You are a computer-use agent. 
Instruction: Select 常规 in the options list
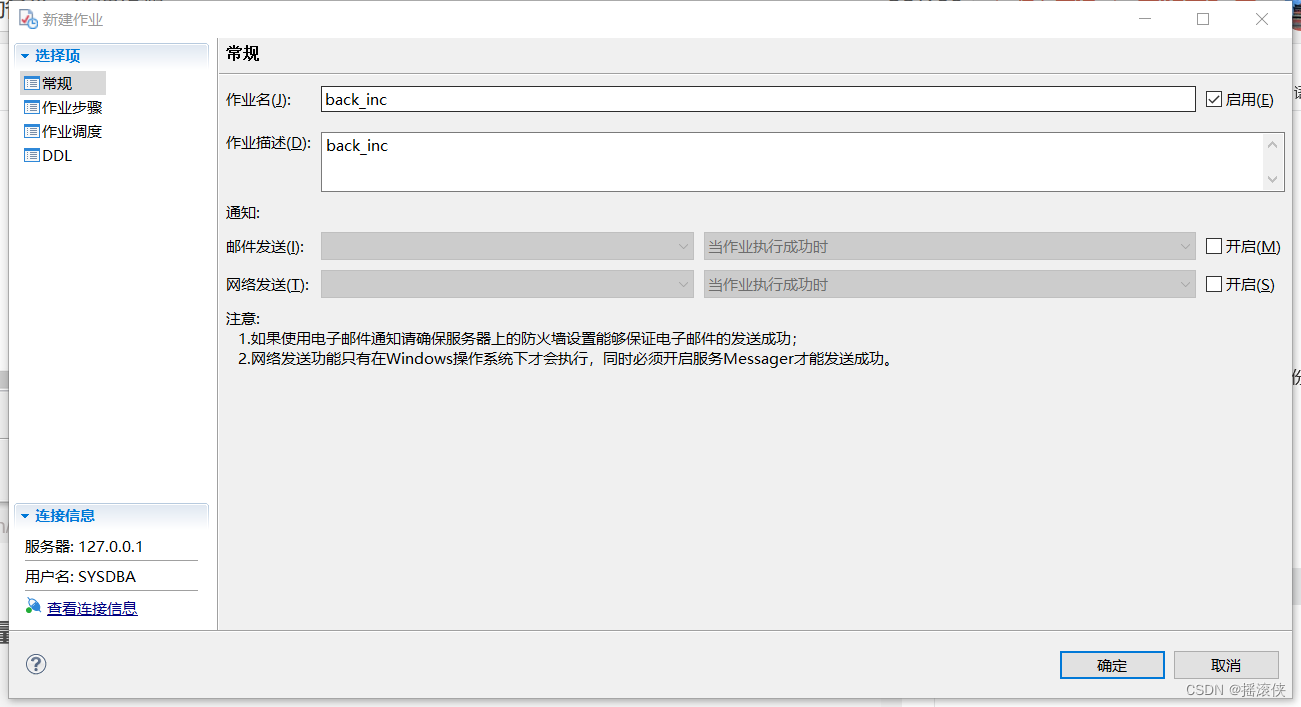point(57,83)
